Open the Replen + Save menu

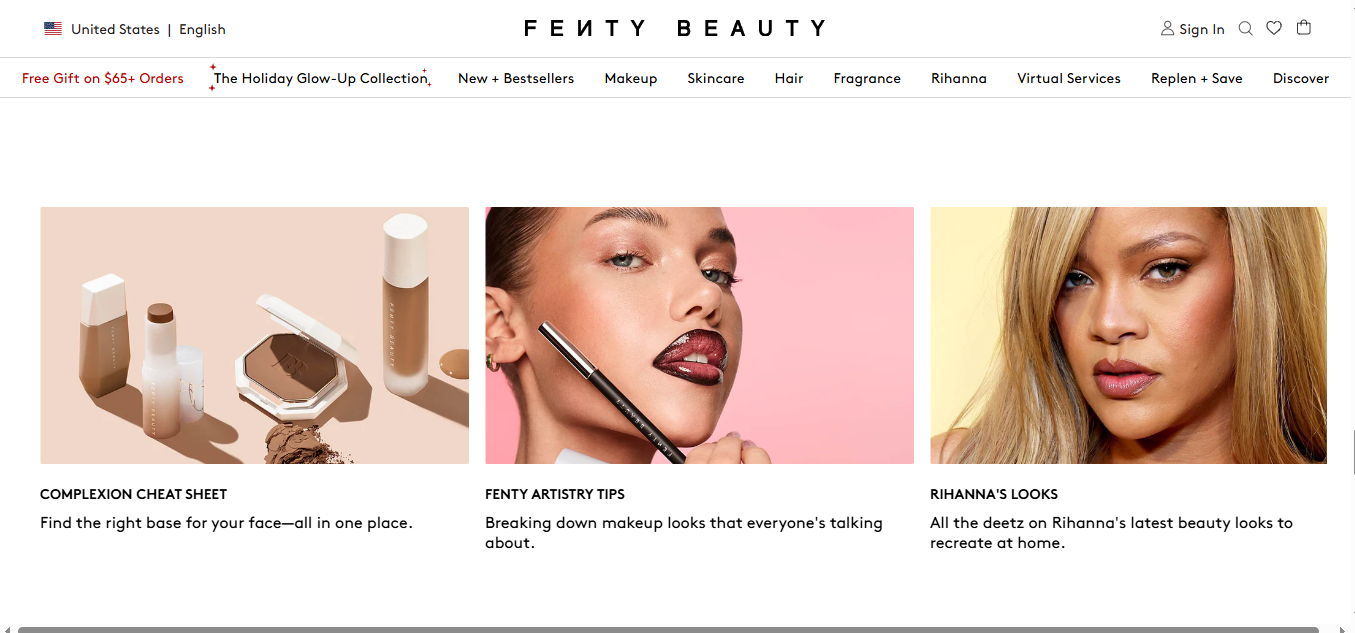tap(1196, 78)
